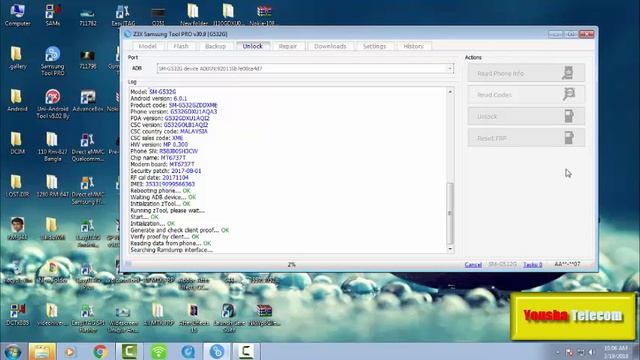Select the DCIM folder on desktop
The height and width of the screenshot is (360, 640).
(x=17, y=143)
